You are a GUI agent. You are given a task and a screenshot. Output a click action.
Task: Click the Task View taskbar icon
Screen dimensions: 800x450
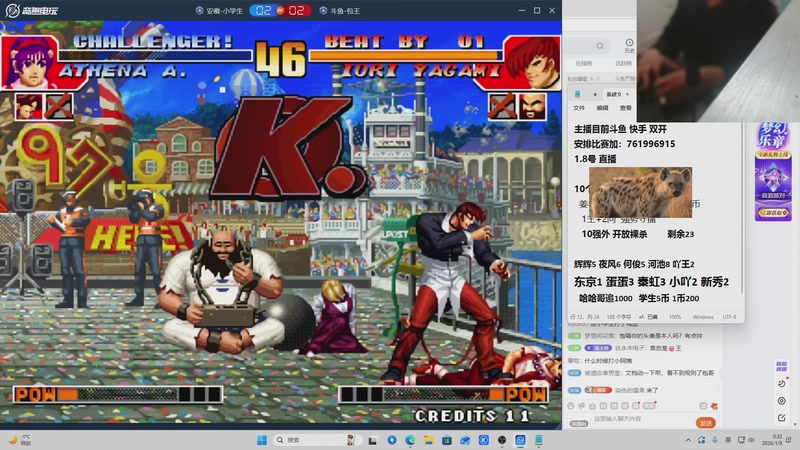373,440
